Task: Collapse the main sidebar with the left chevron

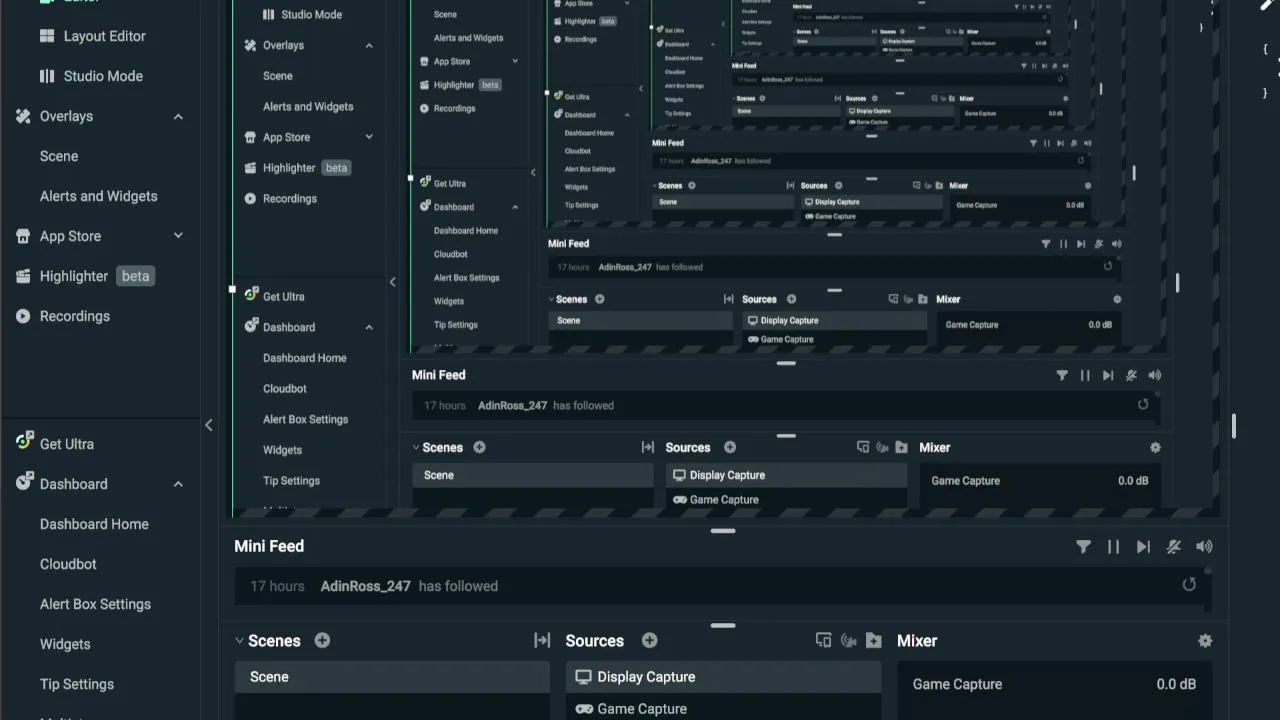Action: click(x=208, y=425)
